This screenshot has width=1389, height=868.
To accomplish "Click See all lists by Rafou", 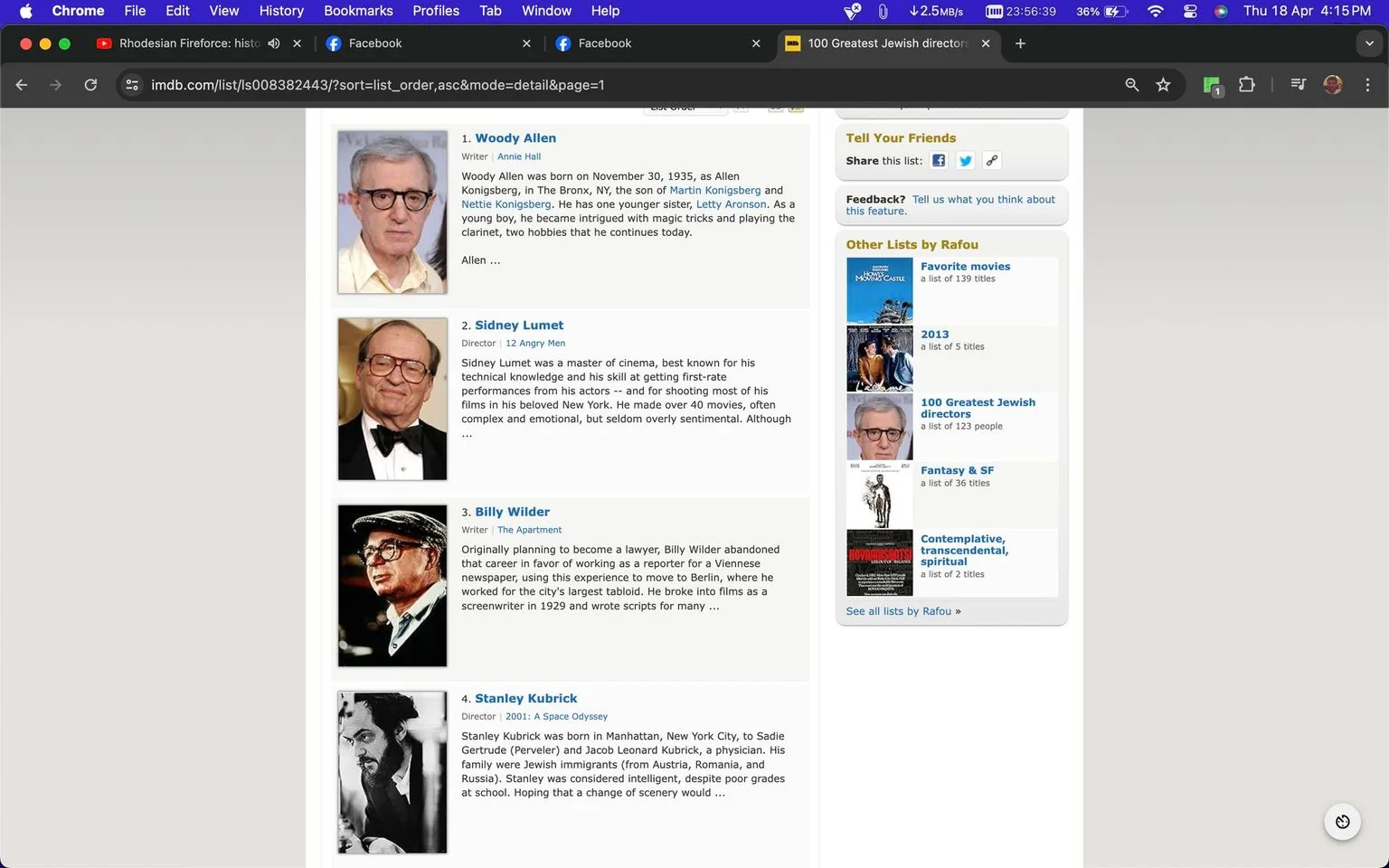I will 898,612.
